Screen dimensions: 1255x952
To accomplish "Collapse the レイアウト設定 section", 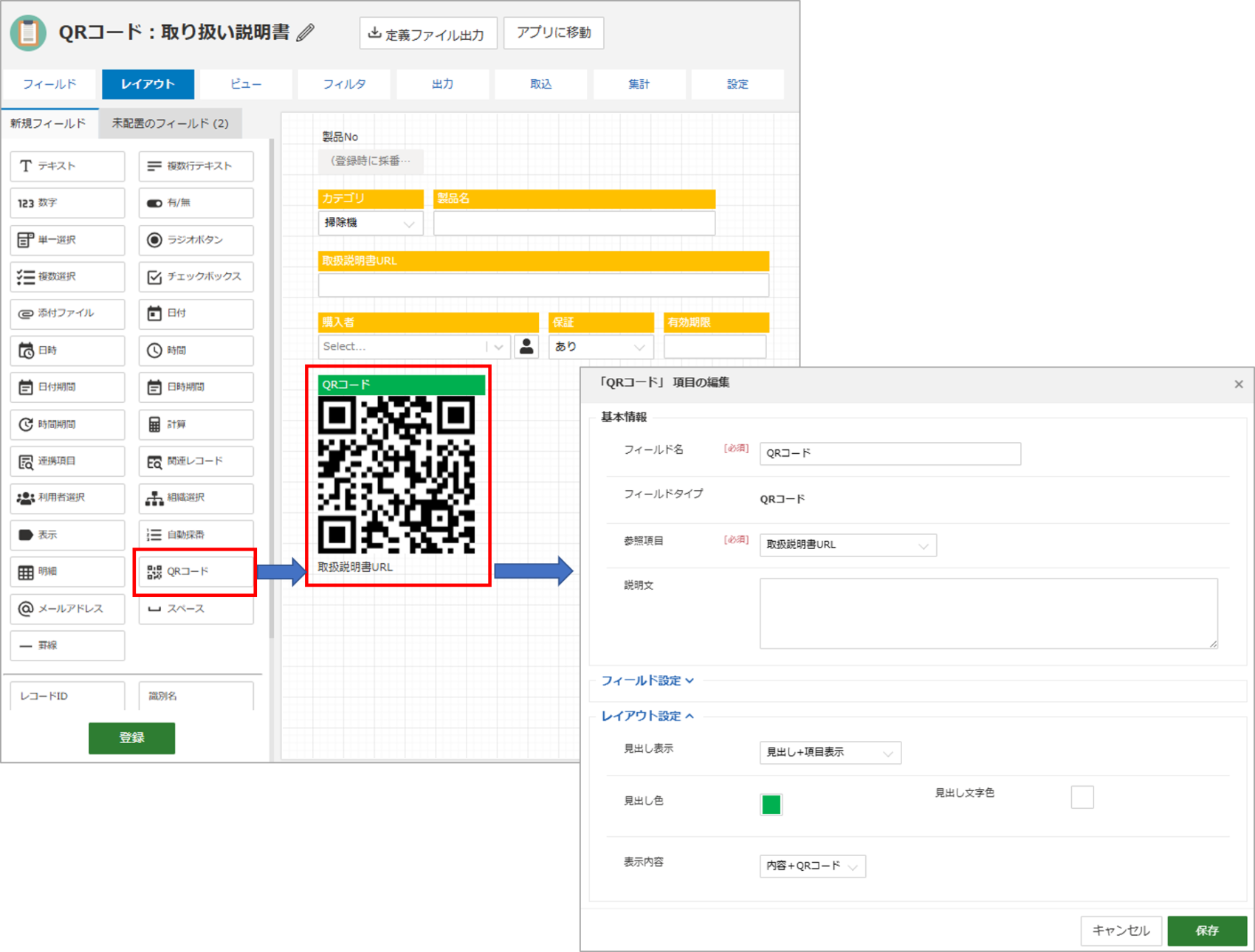I will pos(647,716).
